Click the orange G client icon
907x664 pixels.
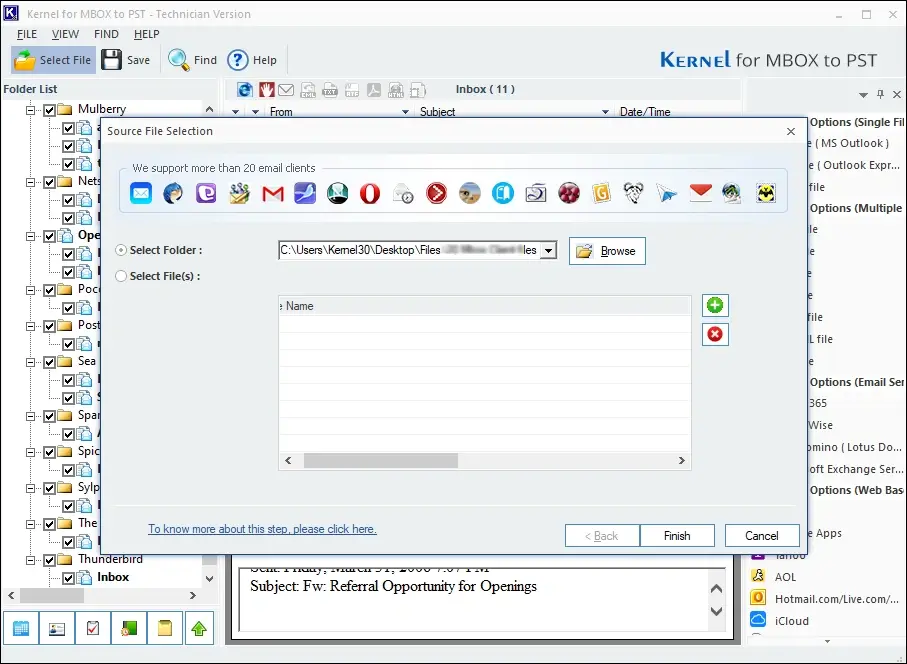click(x=601, y=193)
